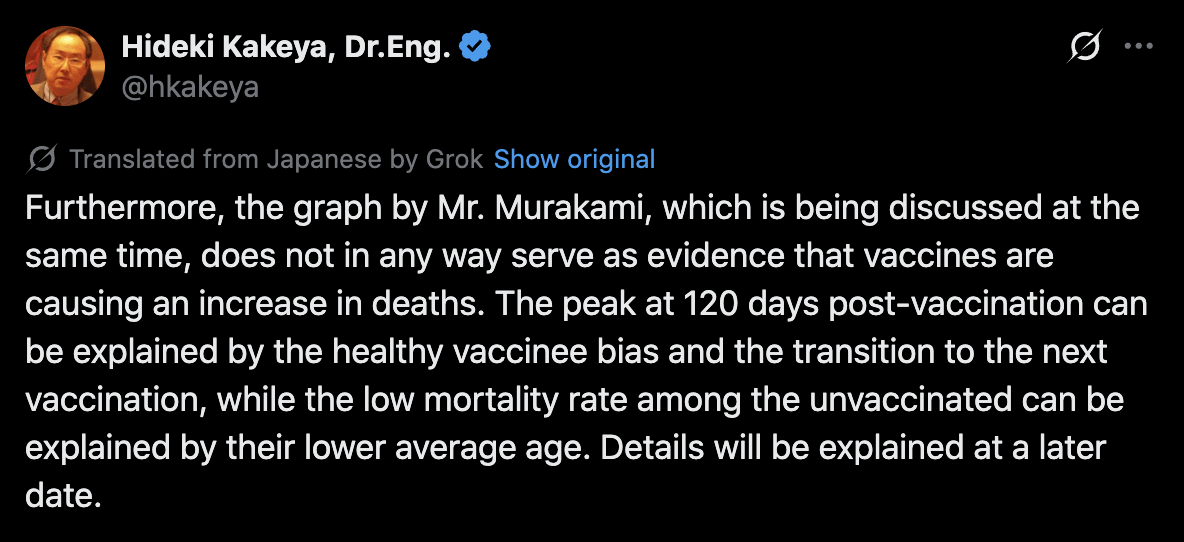Click the phrase 'lower average age'
Screen dimensions: 1184x542
point(402,448)
